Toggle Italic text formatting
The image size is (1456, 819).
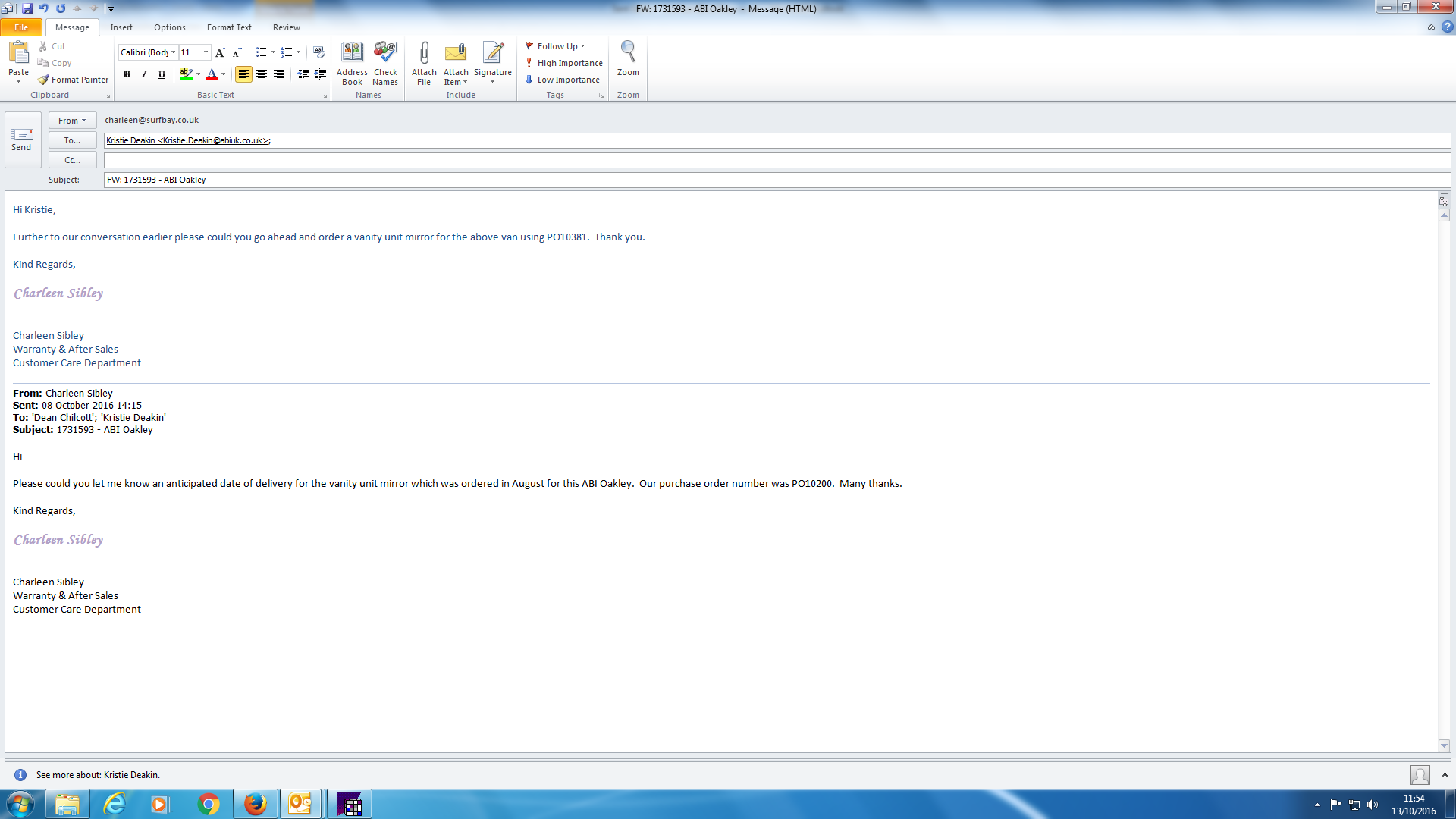144,74
